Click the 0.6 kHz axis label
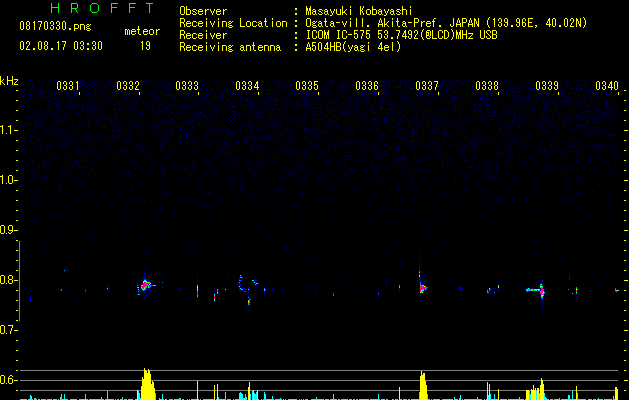This screenshot has height=400, width=629. [x=7, y=380]
